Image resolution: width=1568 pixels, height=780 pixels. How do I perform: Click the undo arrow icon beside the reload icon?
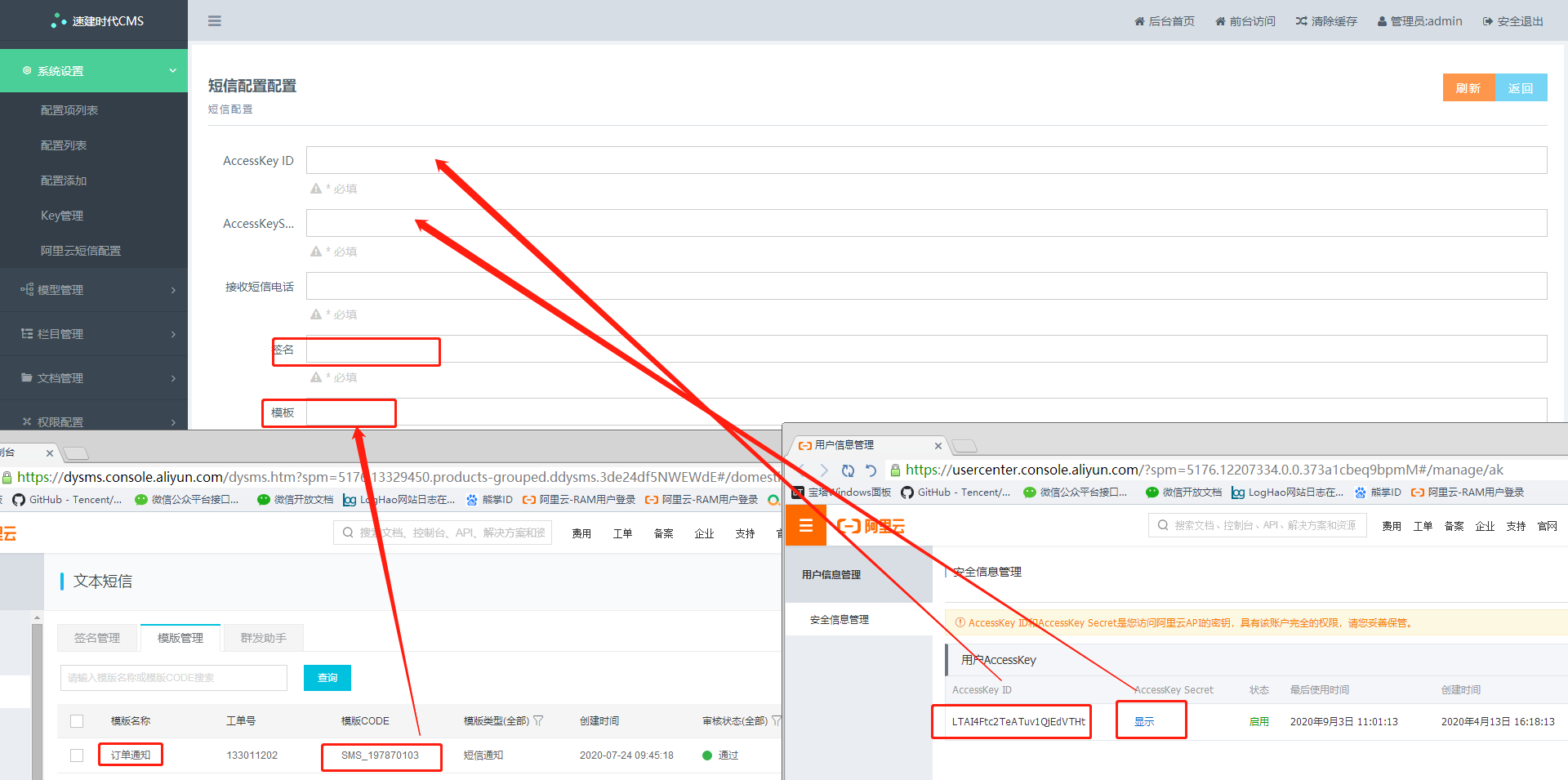871,470
